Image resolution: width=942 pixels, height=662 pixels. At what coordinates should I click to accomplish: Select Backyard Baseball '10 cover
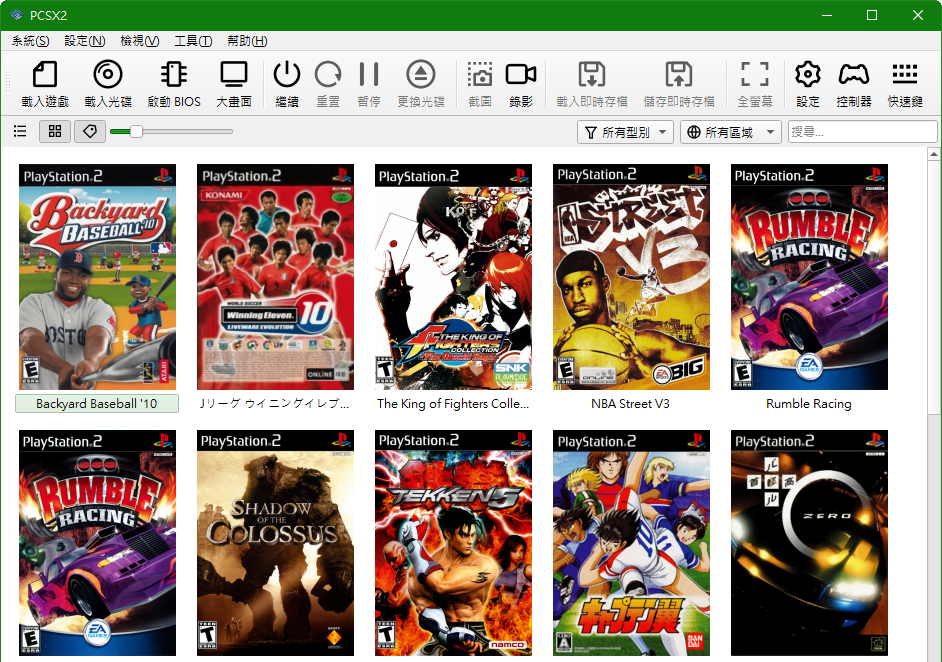pyautogui.click(x=97, y=277)
